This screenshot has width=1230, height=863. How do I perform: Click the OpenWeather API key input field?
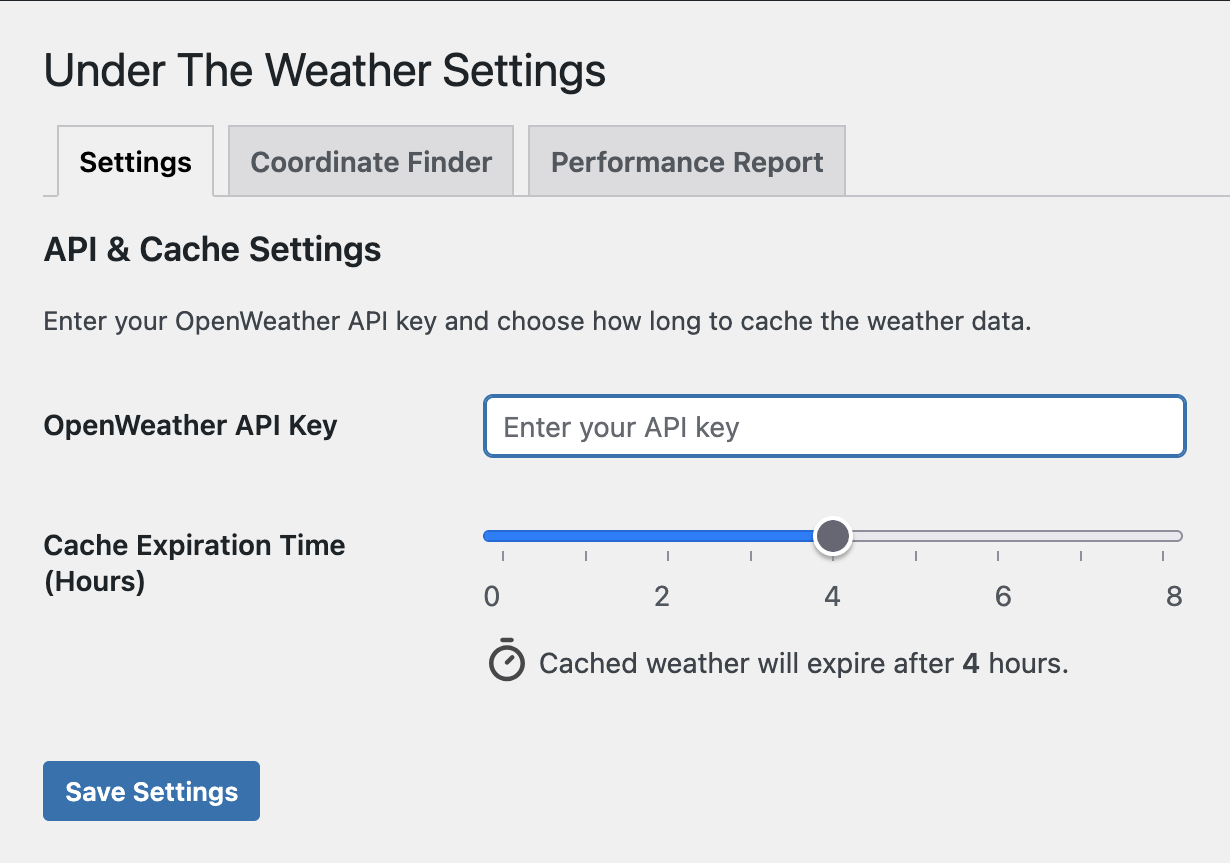click(x=834, y=427)
